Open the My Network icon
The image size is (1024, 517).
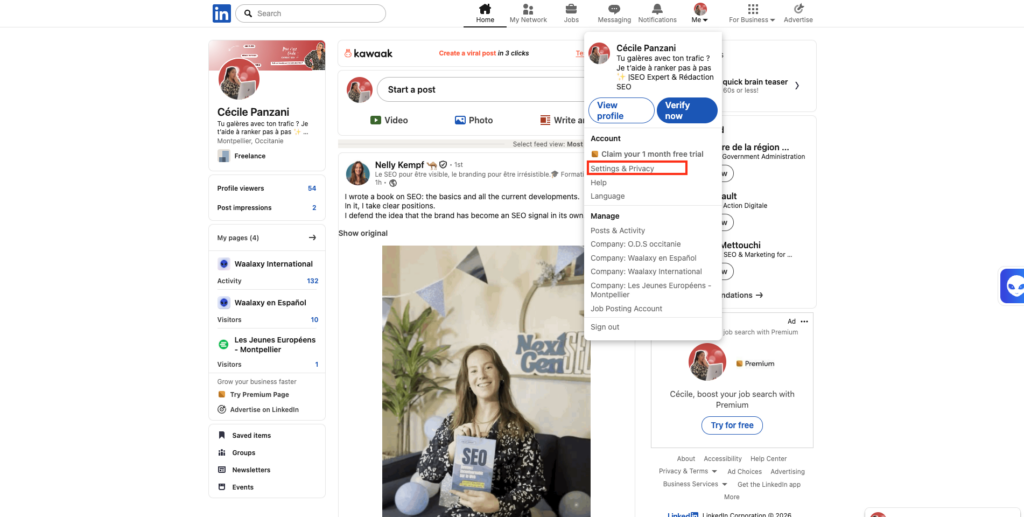click(x=528, y=9)
